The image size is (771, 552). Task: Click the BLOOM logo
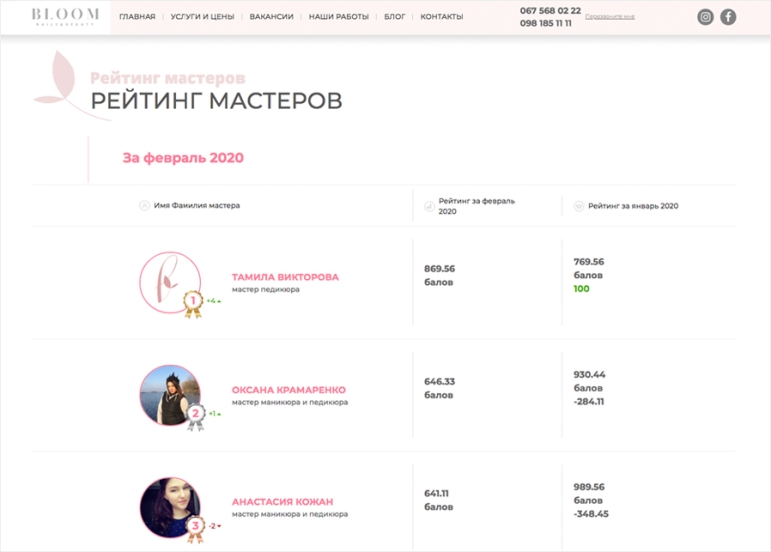[65, 16]
